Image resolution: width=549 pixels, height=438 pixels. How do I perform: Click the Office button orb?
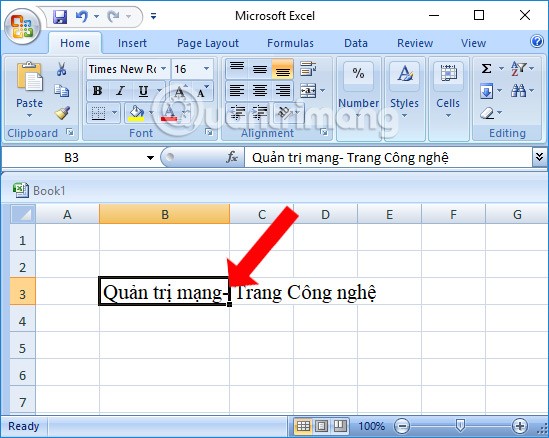click(22, 26)
